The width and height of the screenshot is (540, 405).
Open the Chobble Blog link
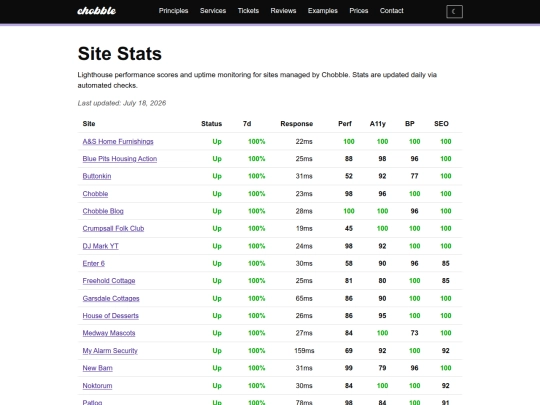[103, 211]
